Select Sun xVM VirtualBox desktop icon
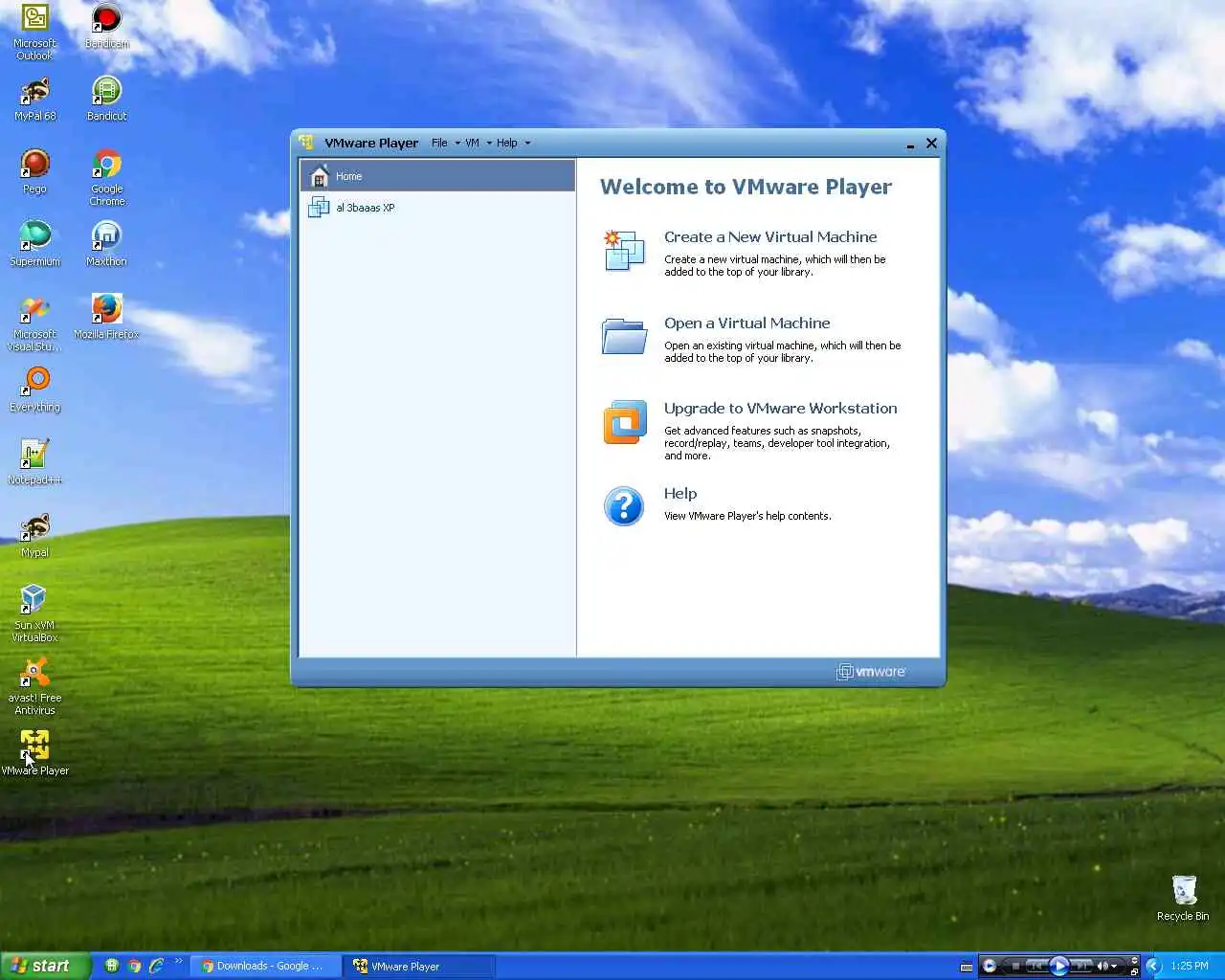Viewport: 1225px width, 980px height. [x=35, y=614]
